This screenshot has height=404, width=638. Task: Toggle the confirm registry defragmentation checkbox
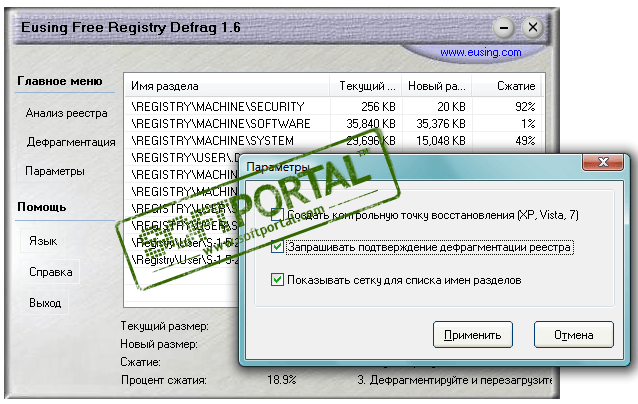(277, 247)
